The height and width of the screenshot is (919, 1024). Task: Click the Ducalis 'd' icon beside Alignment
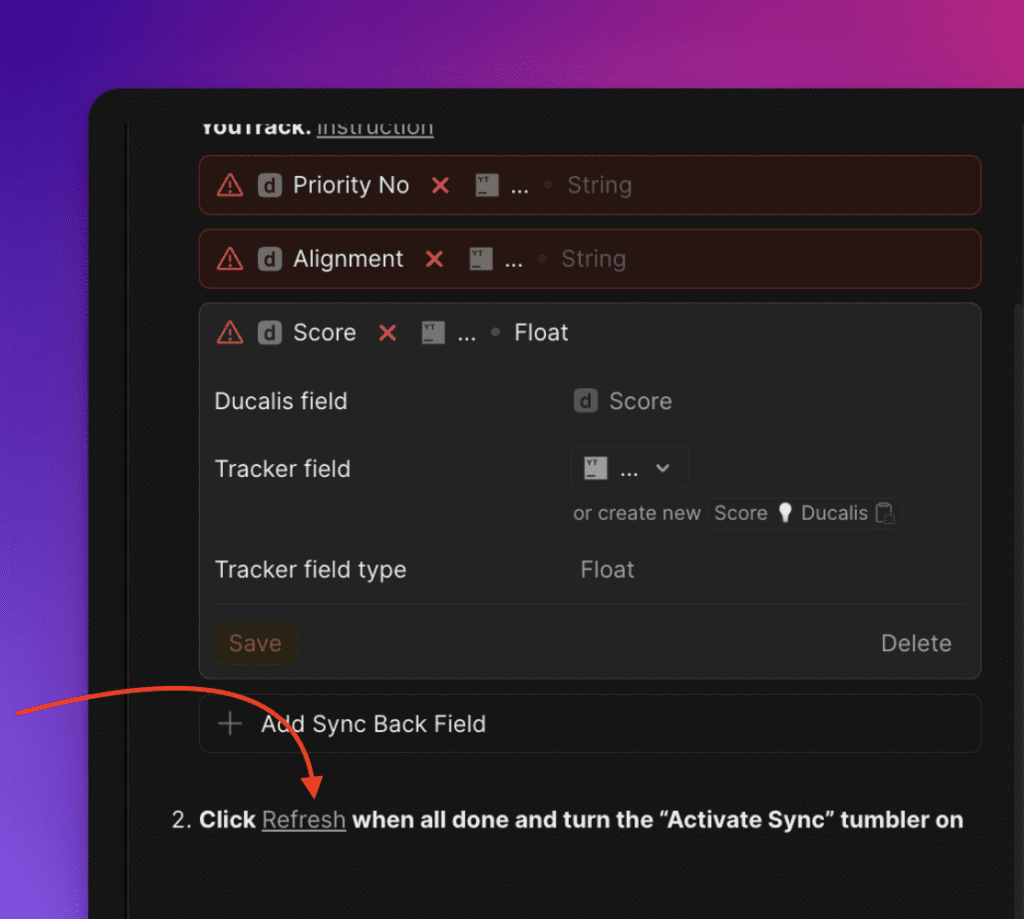(270, 259)
